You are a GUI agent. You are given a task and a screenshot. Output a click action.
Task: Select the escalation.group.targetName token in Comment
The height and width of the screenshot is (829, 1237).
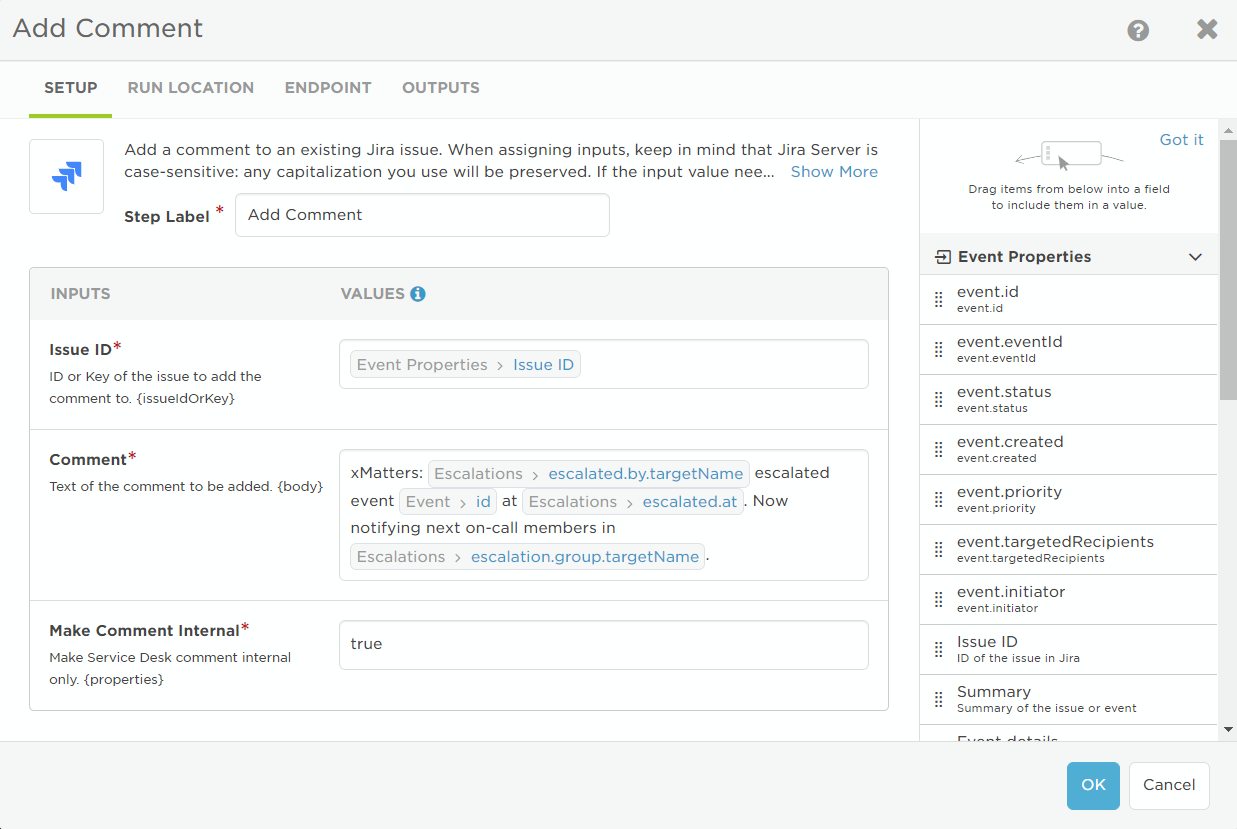[528, 557]
